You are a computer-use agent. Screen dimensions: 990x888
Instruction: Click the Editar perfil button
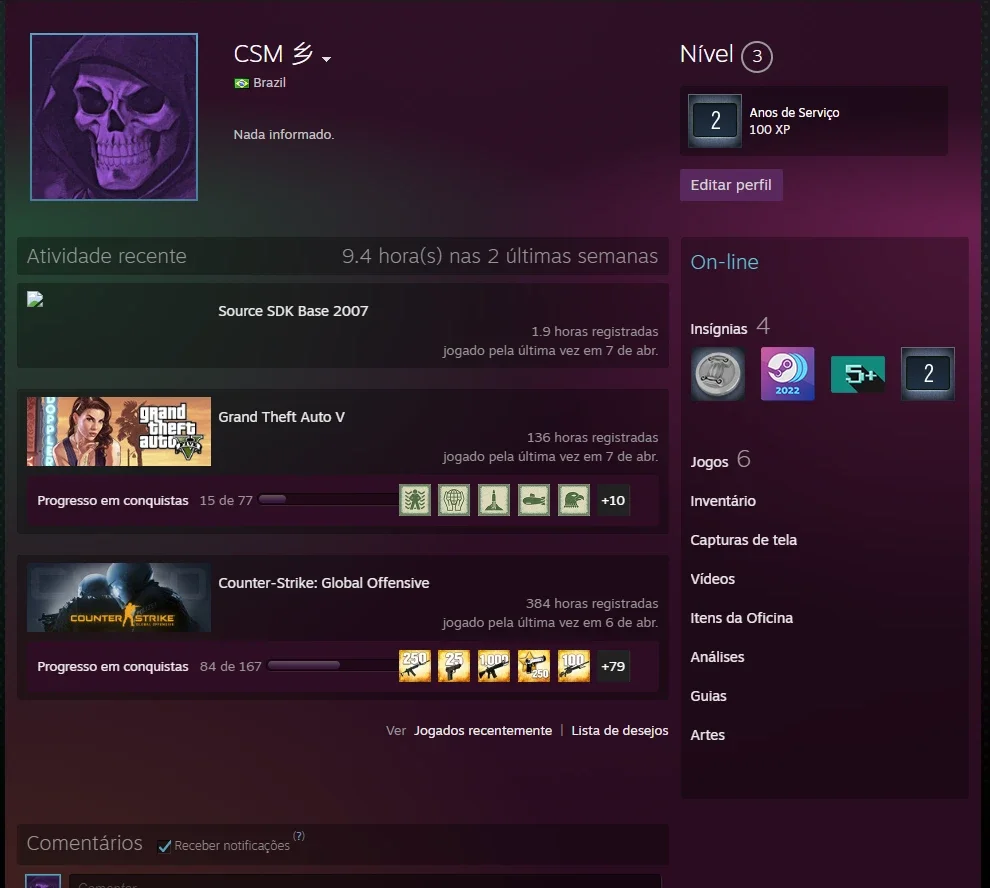click(731, 185)
